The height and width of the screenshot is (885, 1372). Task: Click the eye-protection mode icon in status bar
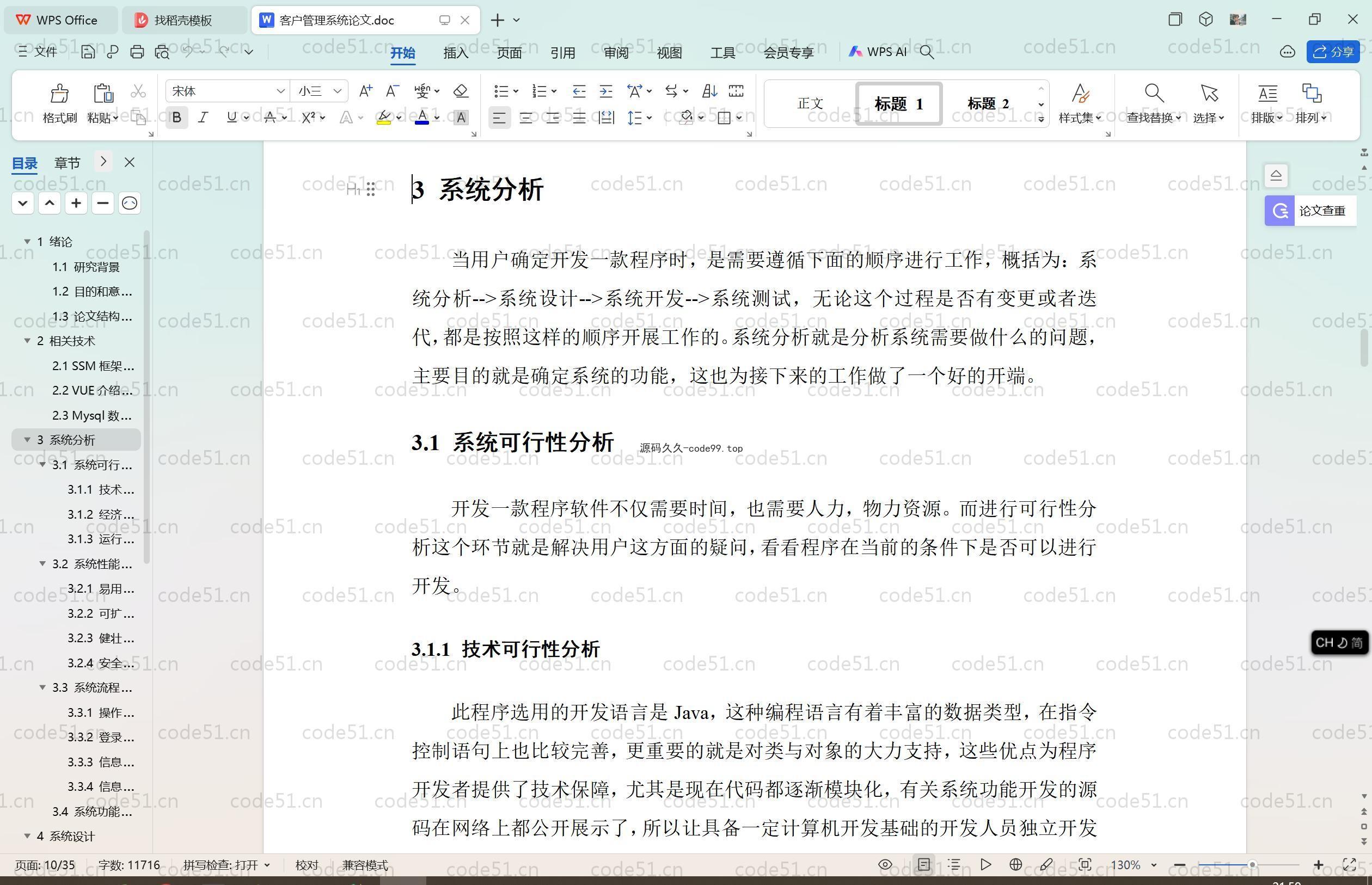(x=885, y=864)
